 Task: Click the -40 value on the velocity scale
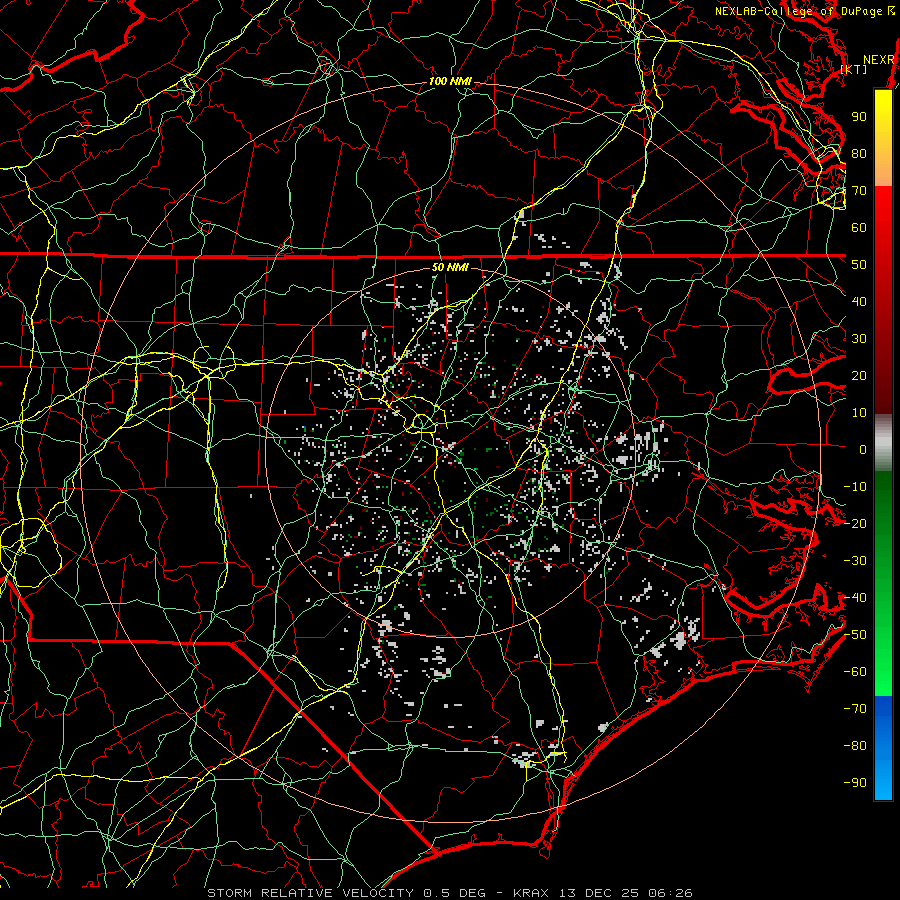855,598
